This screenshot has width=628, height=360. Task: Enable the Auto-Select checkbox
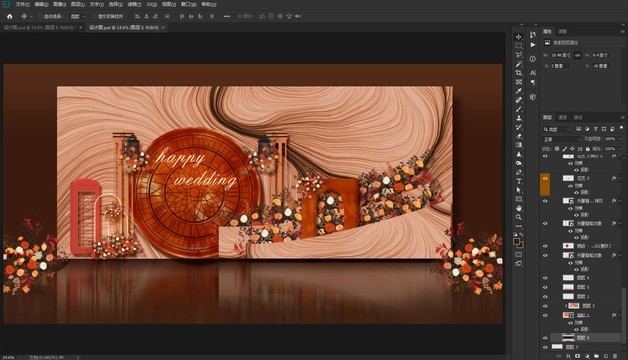pos(40,16)
